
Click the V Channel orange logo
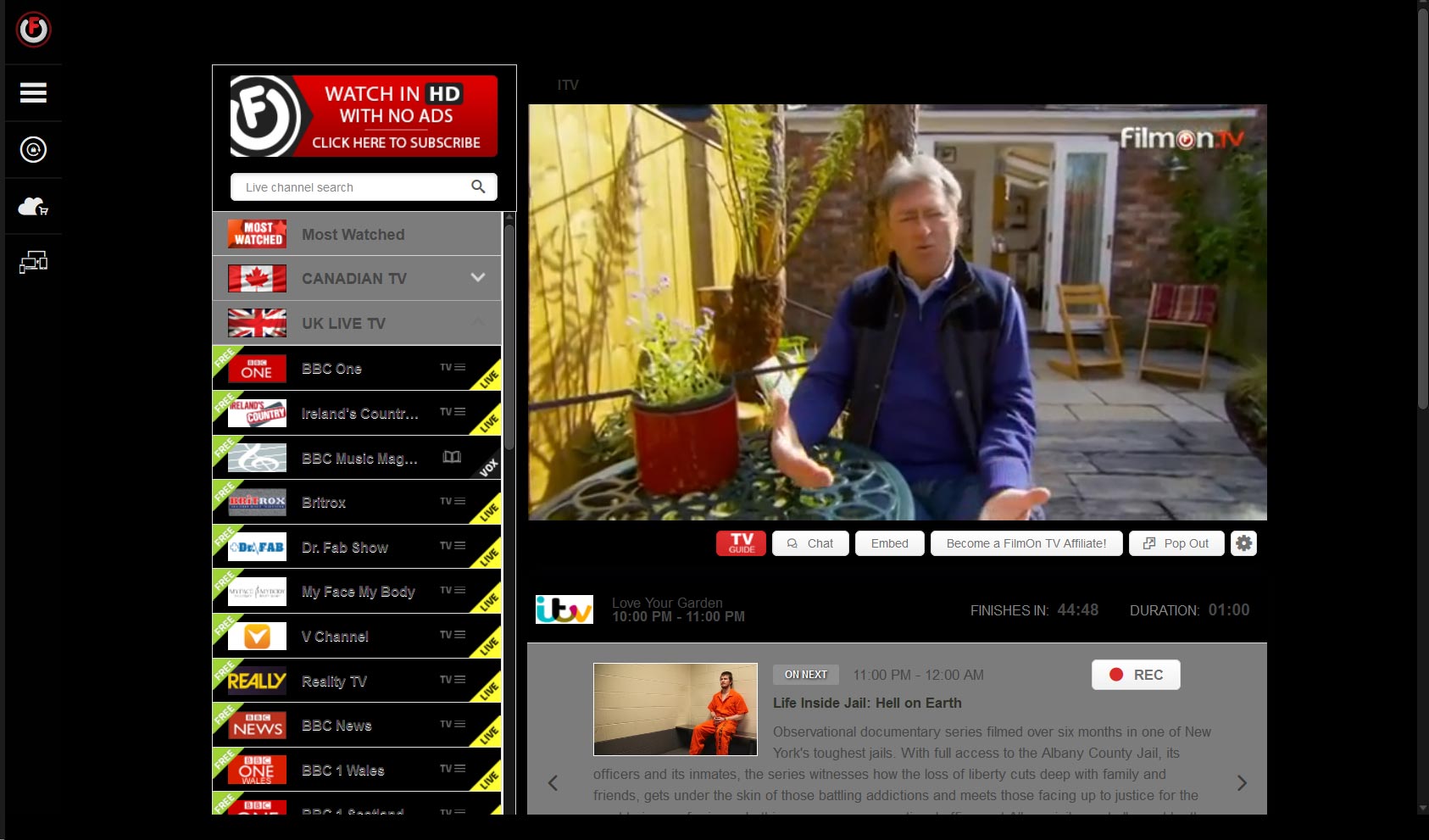[x=257, y=636]
